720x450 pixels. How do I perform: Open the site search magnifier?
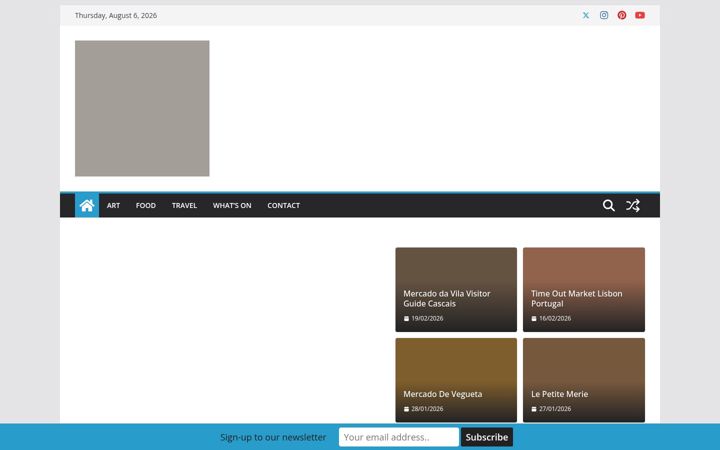click(608, 205)
